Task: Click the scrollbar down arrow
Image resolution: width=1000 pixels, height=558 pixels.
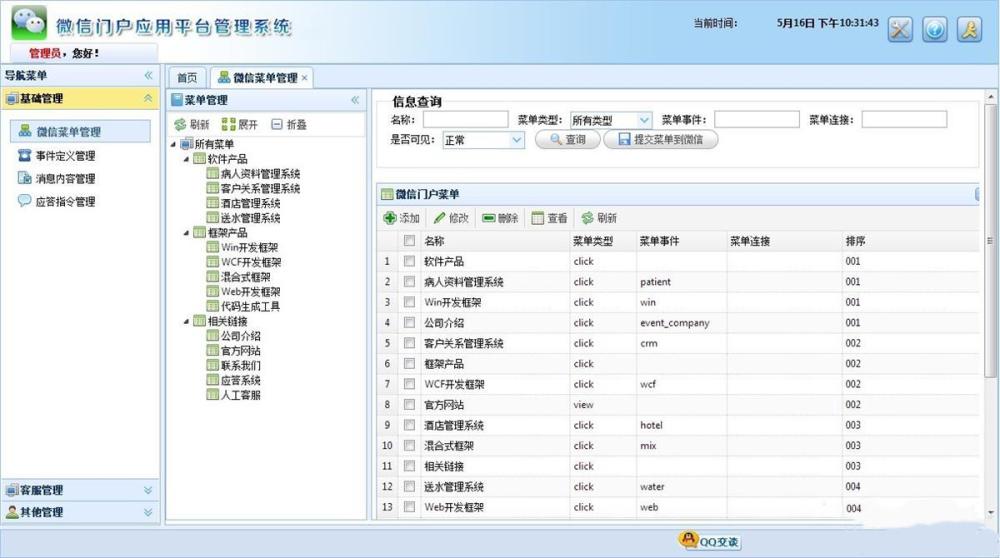Action: 990,512
